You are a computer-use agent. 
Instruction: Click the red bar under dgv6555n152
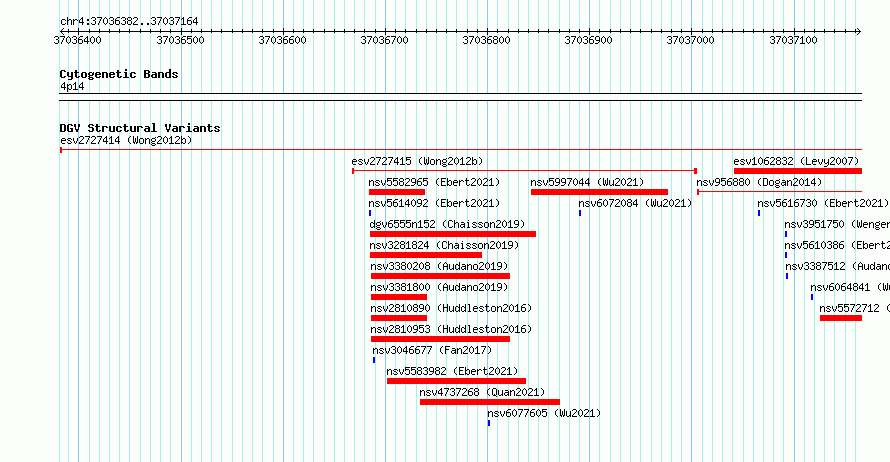(x=453, y=234)
